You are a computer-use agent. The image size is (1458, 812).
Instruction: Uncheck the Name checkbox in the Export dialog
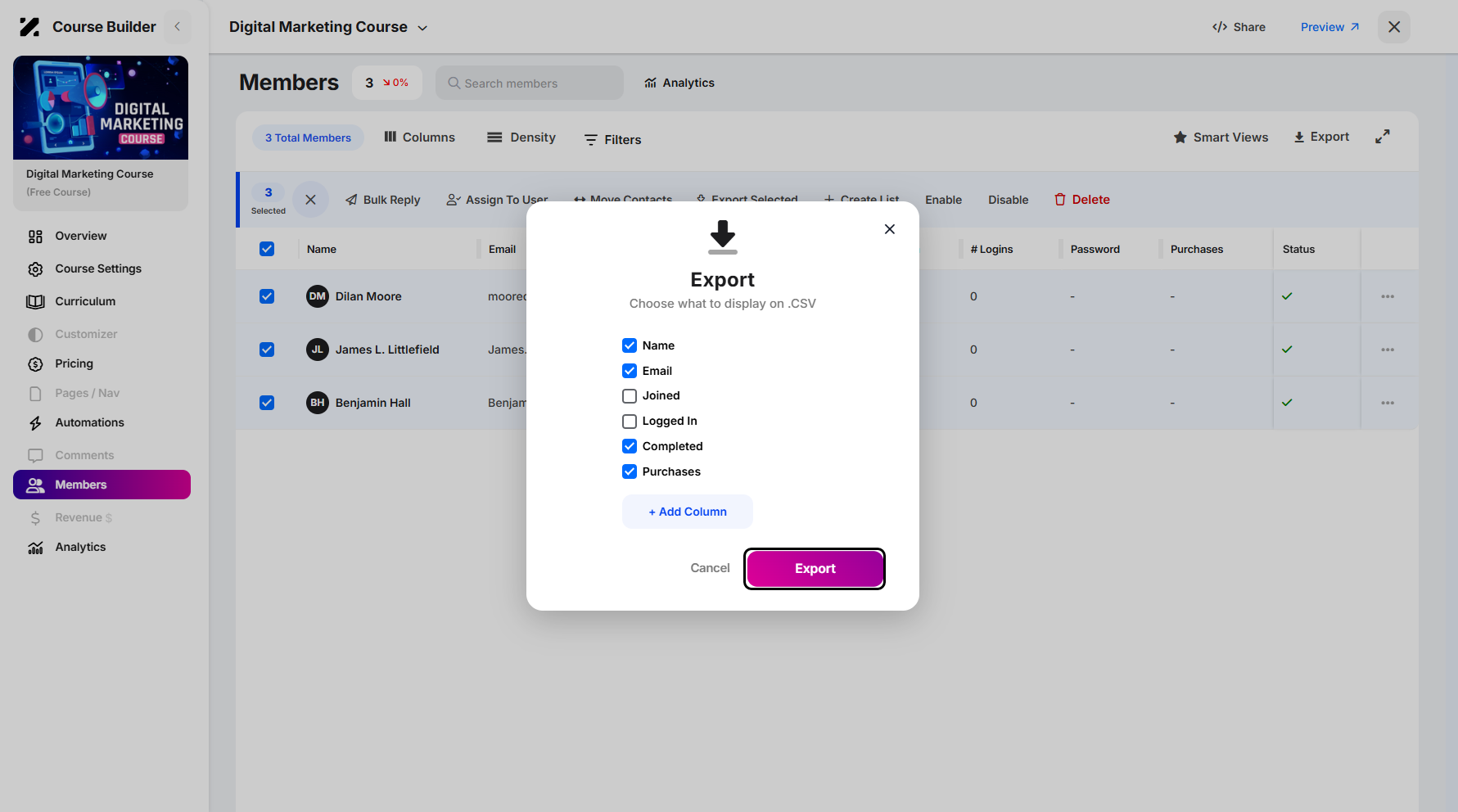630,345
